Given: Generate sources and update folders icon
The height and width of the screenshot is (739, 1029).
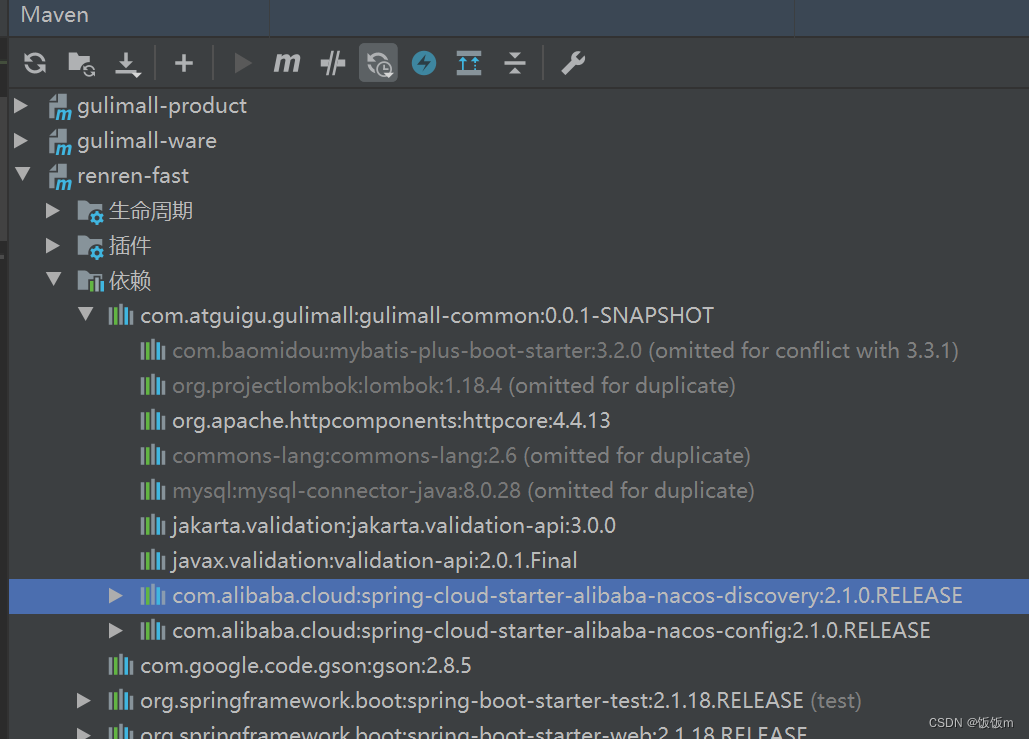Looking at the screenshot, I should tap(81, 64).
